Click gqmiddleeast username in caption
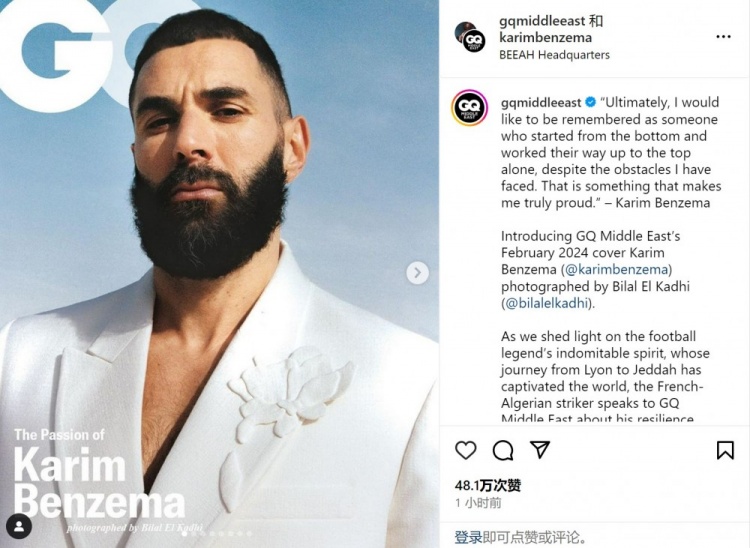The image size is (750, 548). tap(541, 102)
